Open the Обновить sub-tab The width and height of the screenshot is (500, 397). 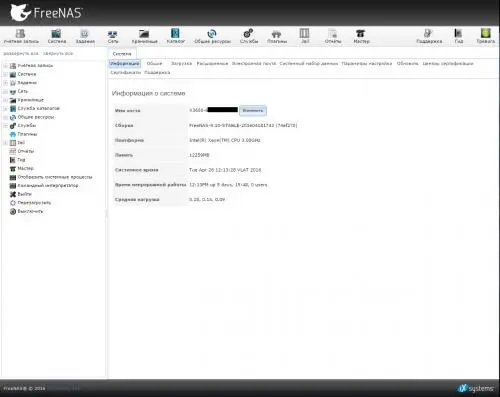coord(407,63)
